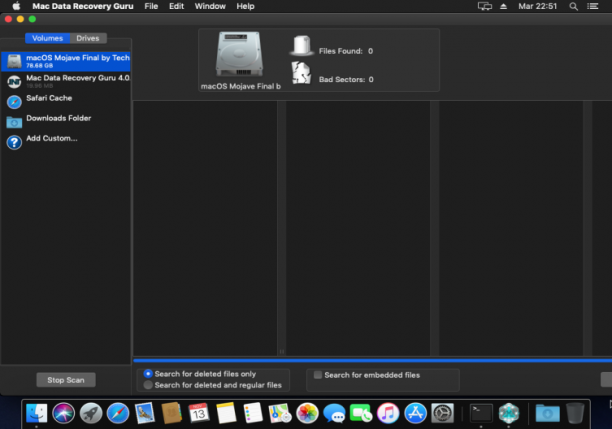Open Photos app in dock

307,413
